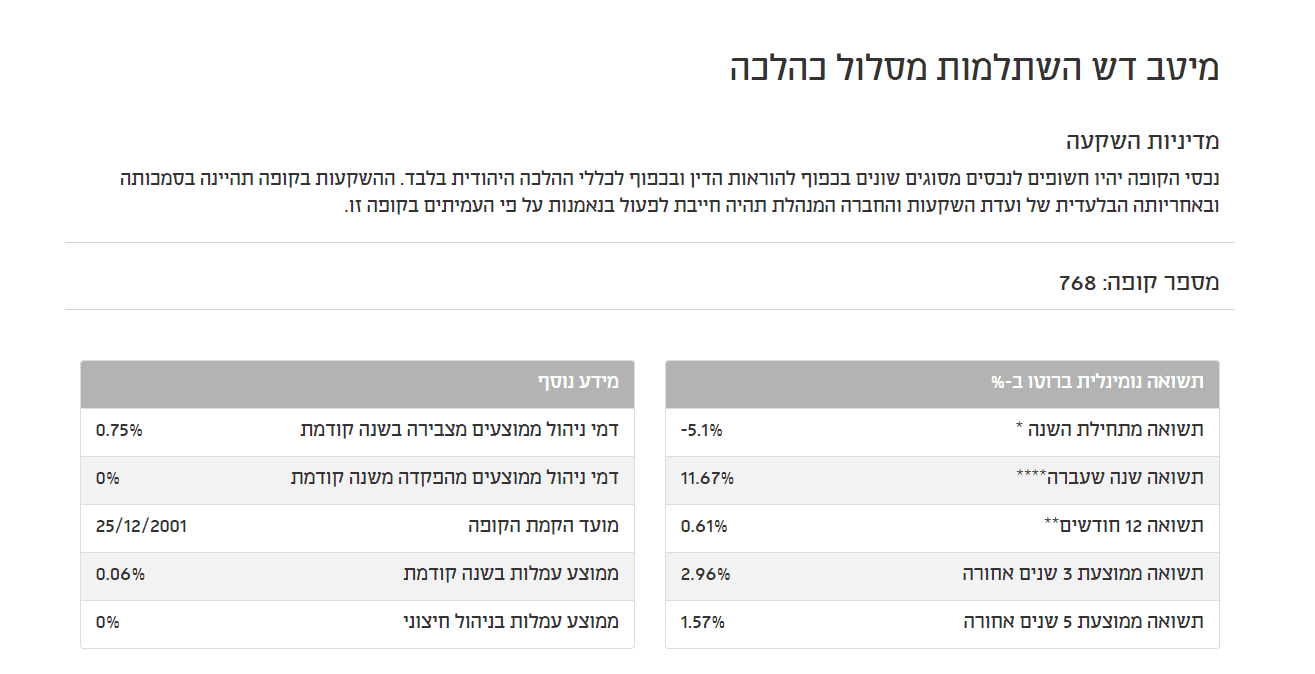Image resolution: width=1315 pixels, height=674 pixels.
Task: Select the -5.1% year-to-date return value
Action: [x=701, y=430]
